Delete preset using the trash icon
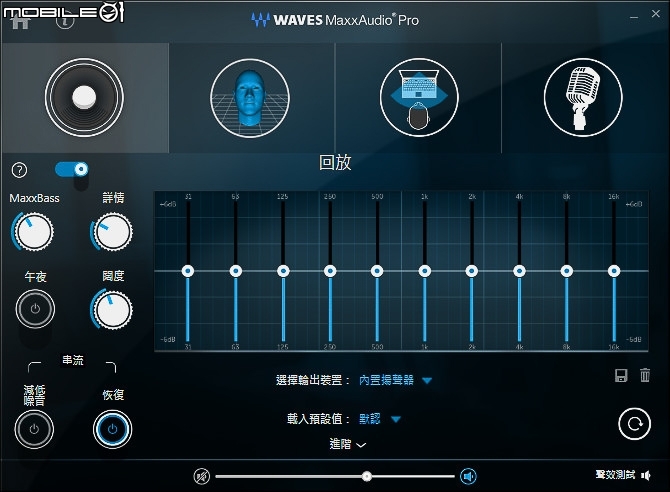670x492 pixels. [x=645, y=375]
